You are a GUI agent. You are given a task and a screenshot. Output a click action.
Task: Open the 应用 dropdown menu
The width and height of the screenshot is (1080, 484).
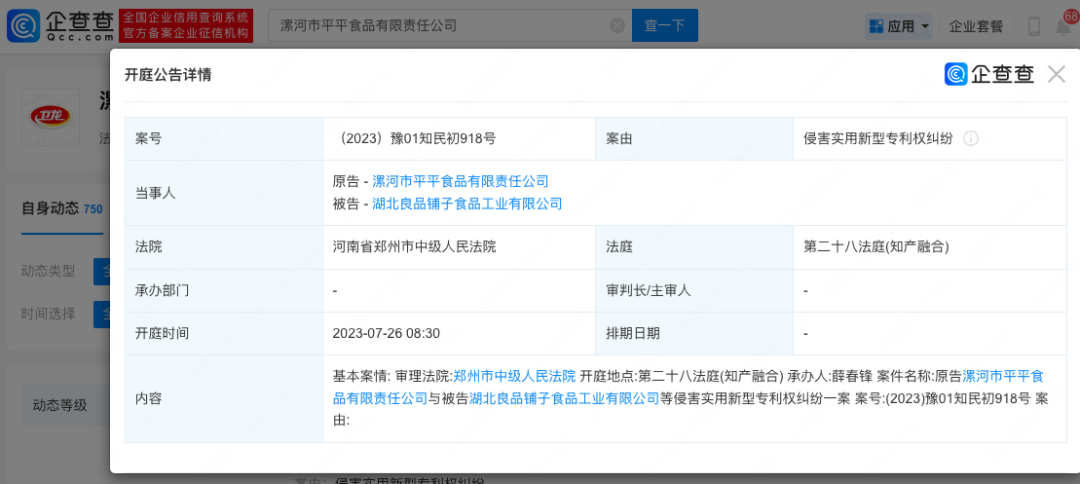coord(899,26)
